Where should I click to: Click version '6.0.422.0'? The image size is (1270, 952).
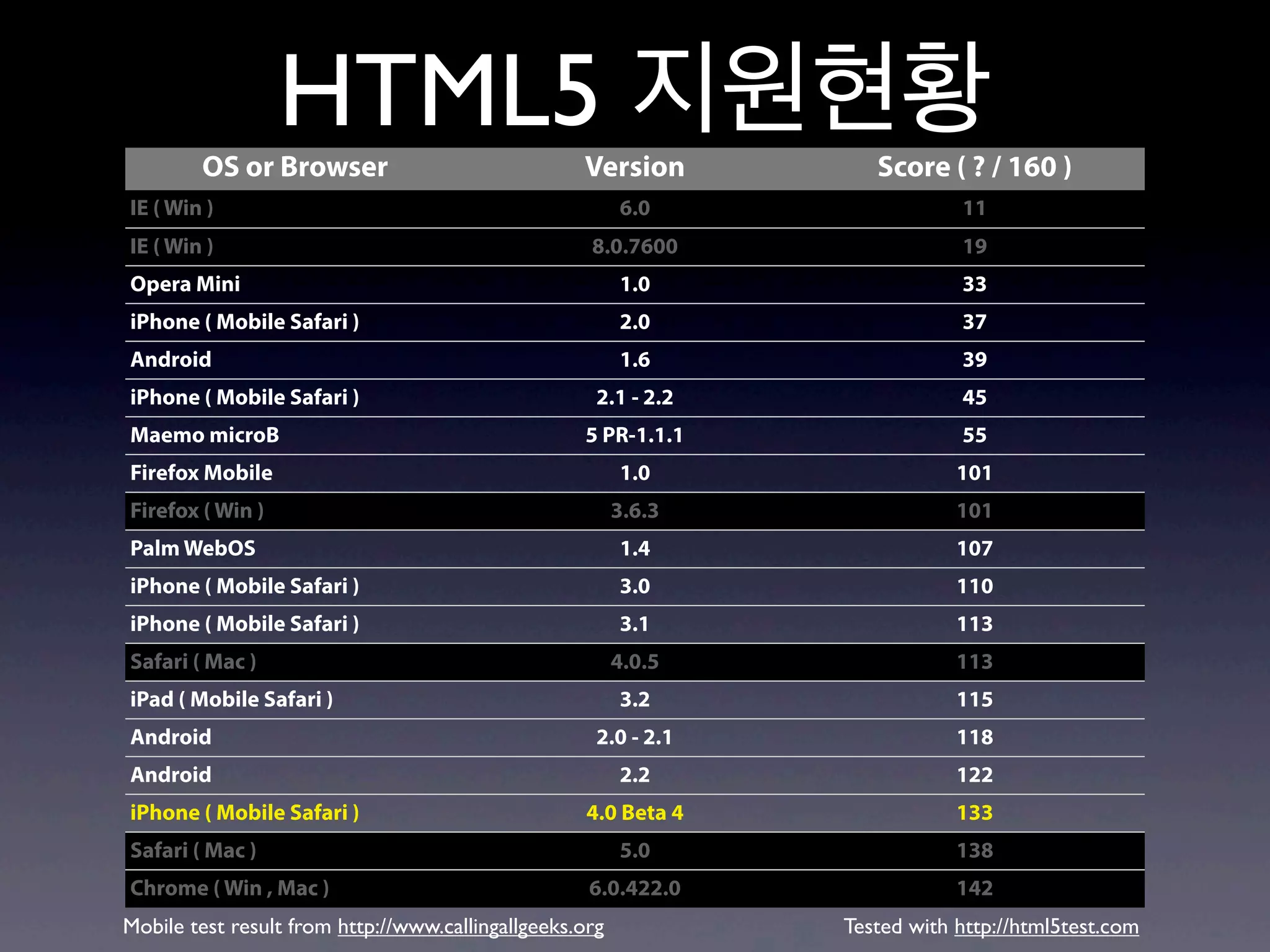tap(634, 888)
